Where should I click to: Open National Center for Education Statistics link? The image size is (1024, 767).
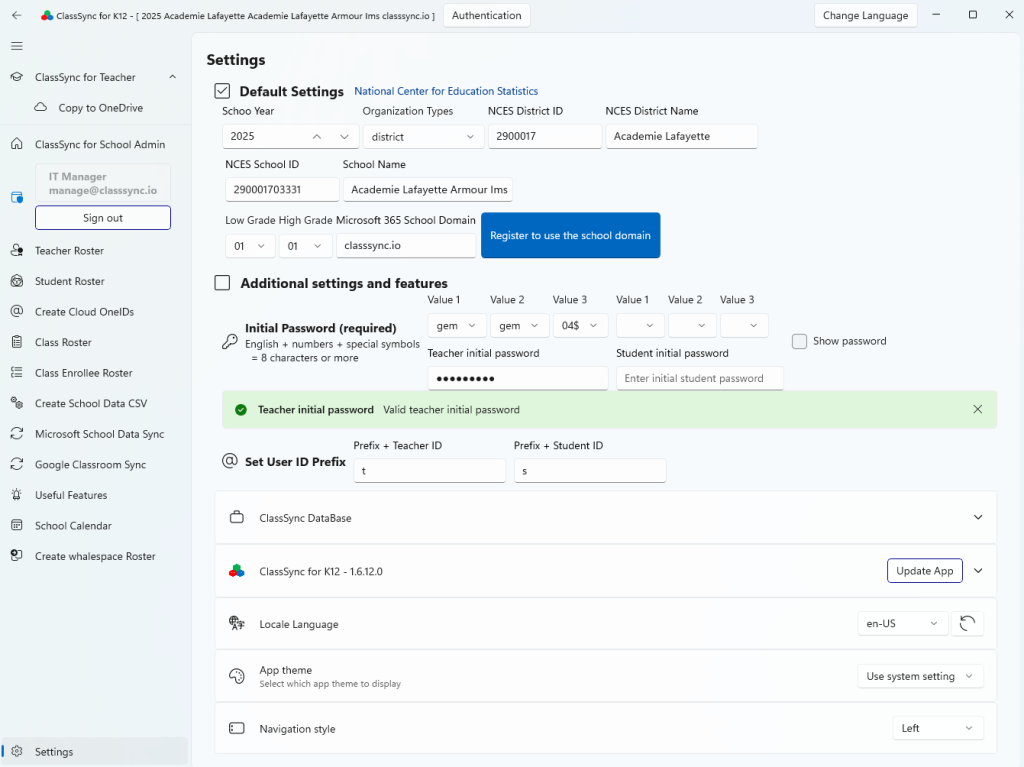tap(446, 91)
